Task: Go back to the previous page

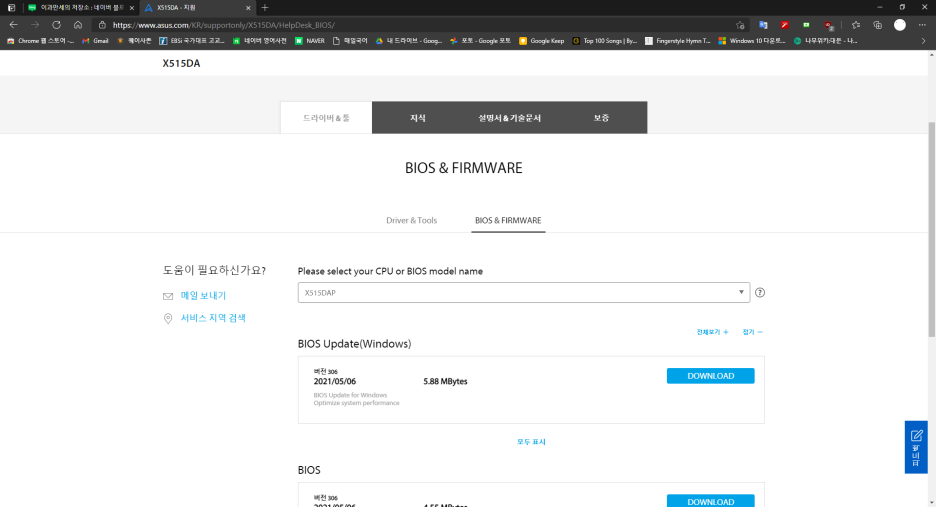Action: 13,25
